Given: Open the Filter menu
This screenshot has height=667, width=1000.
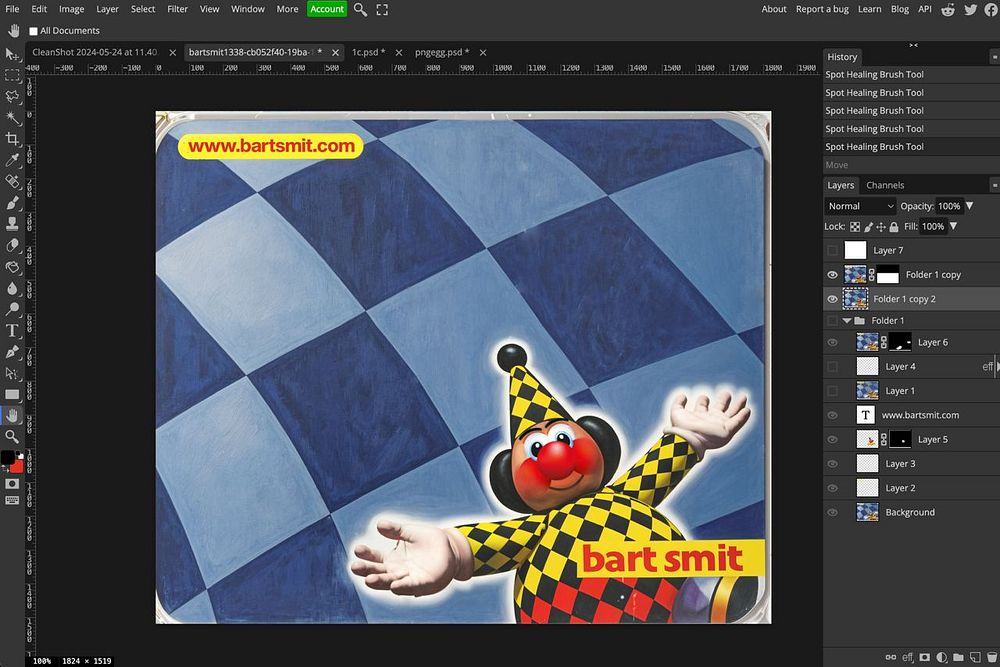Looking at the screenshot, I should coord(177,9).
